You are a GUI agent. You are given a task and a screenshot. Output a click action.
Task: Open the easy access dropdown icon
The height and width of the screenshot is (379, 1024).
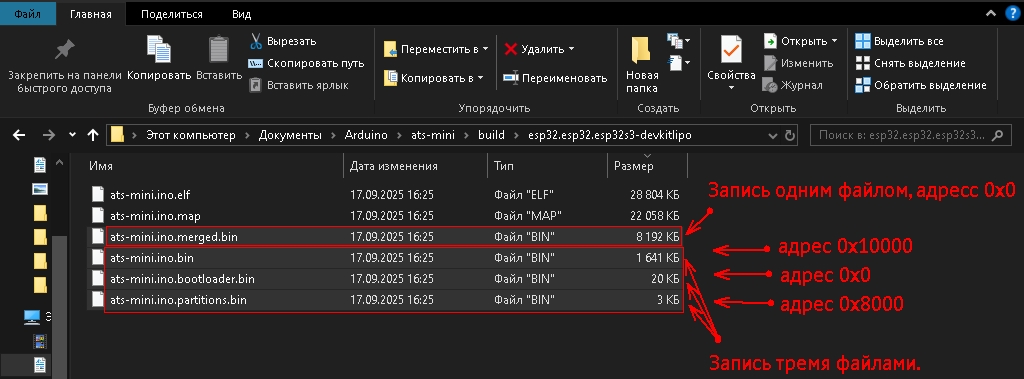[x=679, y=63]
